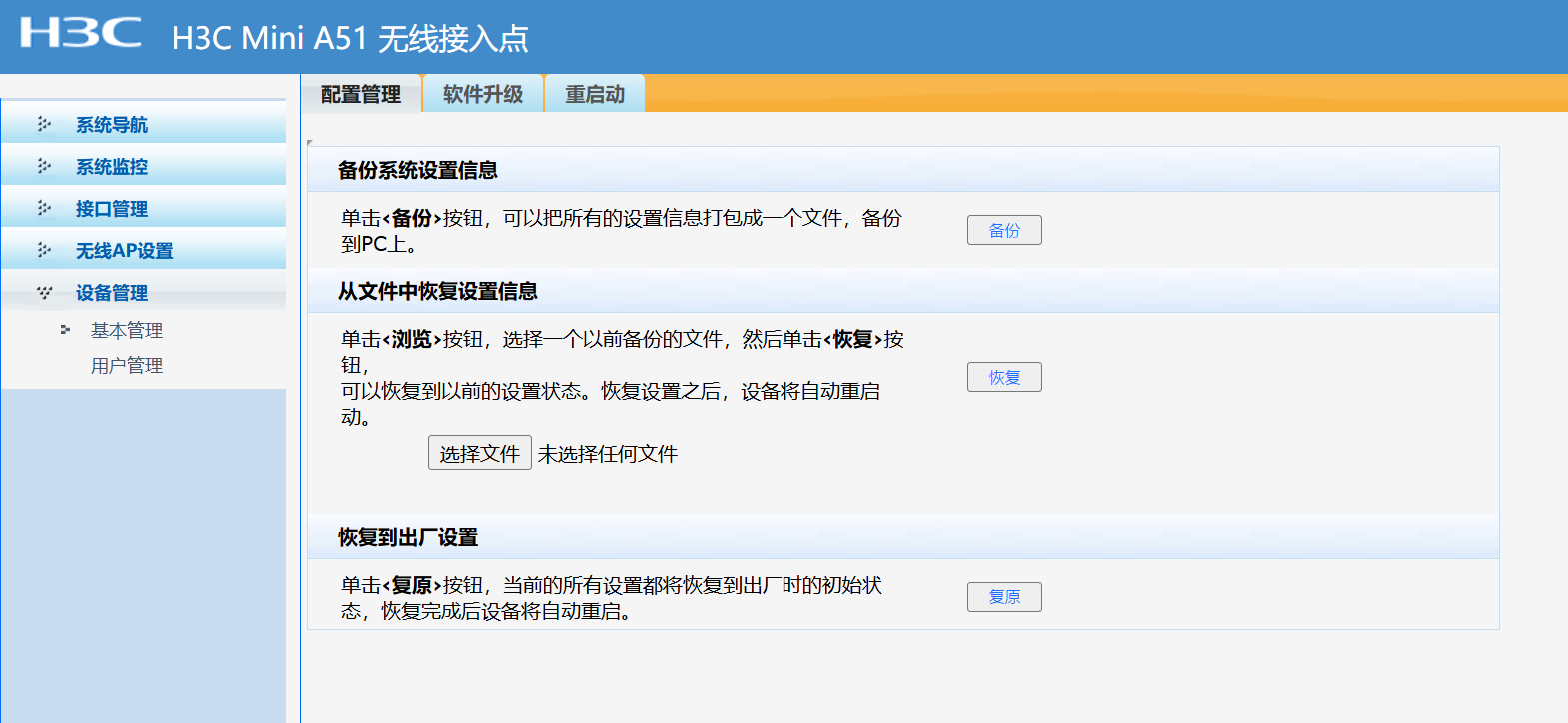Click the 恢复 button
The image size is (1568, 723).
[1004, 377]
